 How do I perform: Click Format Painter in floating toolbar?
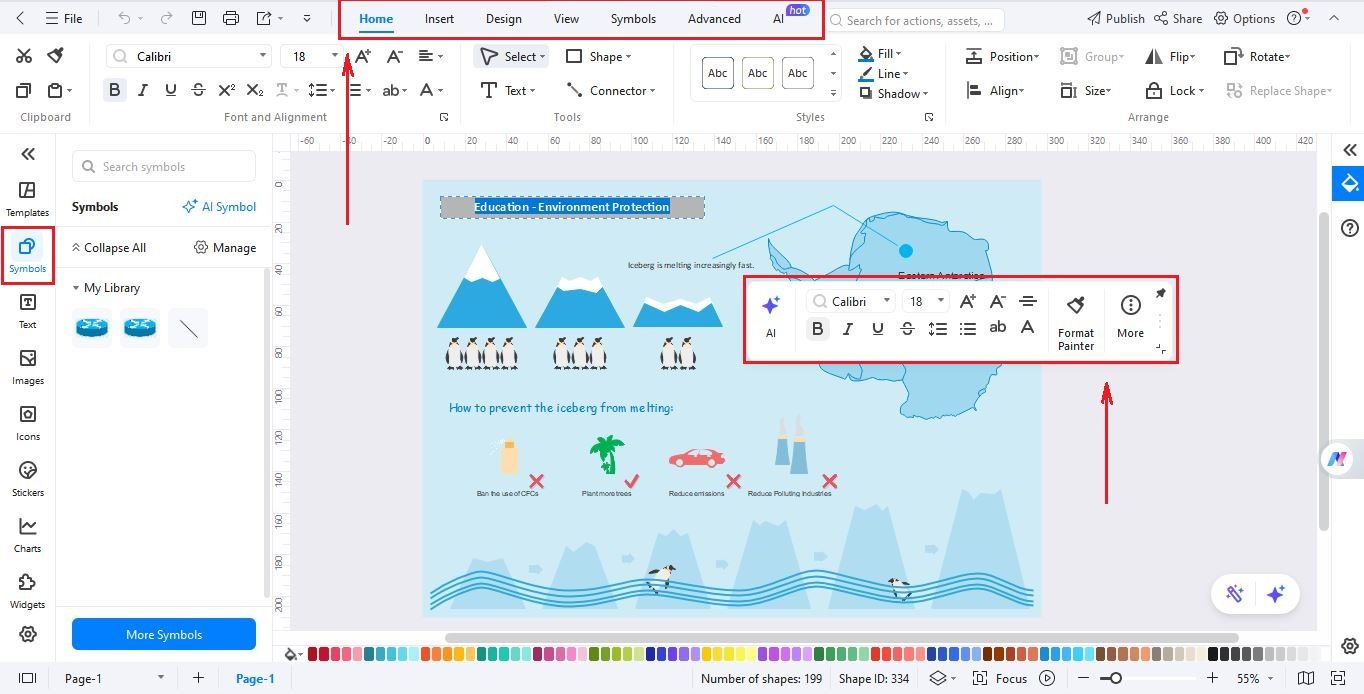[x=1076, y=323]
